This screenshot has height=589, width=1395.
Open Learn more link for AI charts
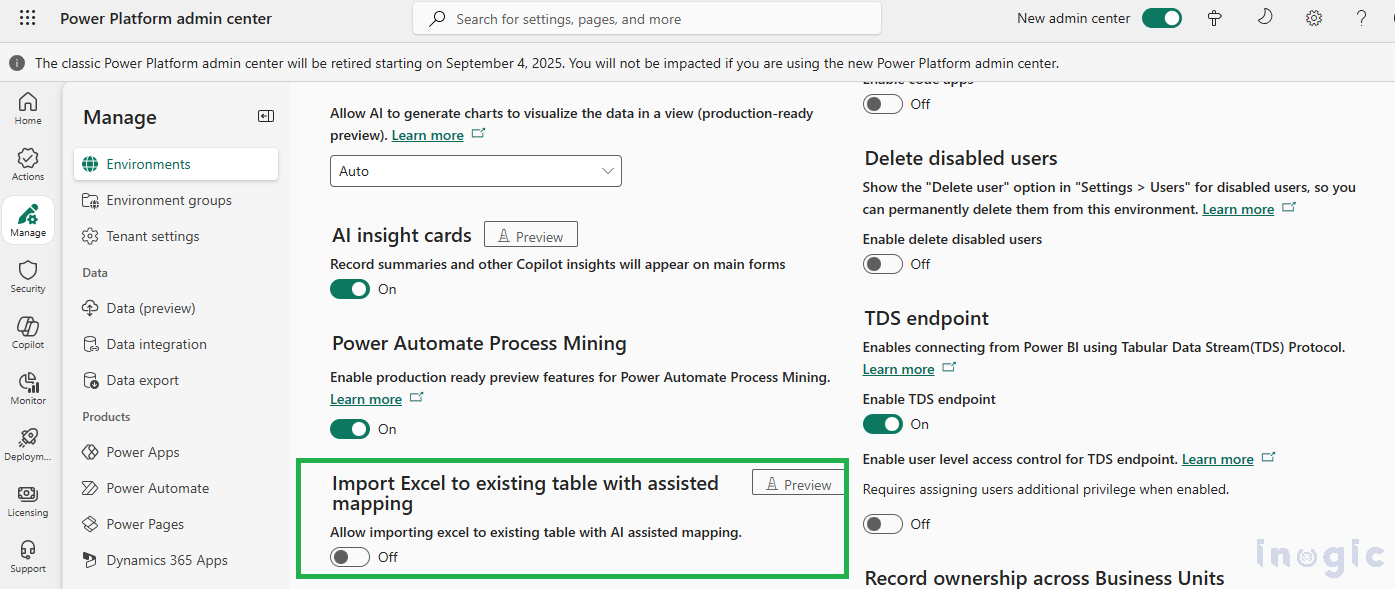tap(427, 135)
